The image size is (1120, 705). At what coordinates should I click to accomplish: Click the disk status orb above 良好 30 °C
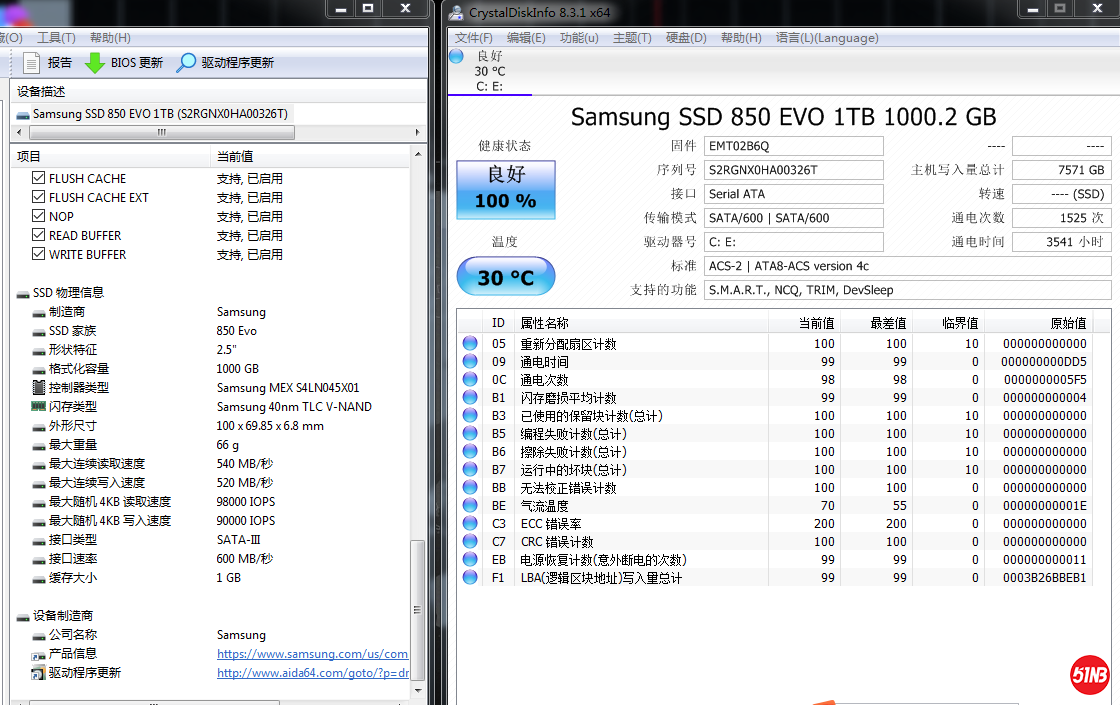[457, 56]
